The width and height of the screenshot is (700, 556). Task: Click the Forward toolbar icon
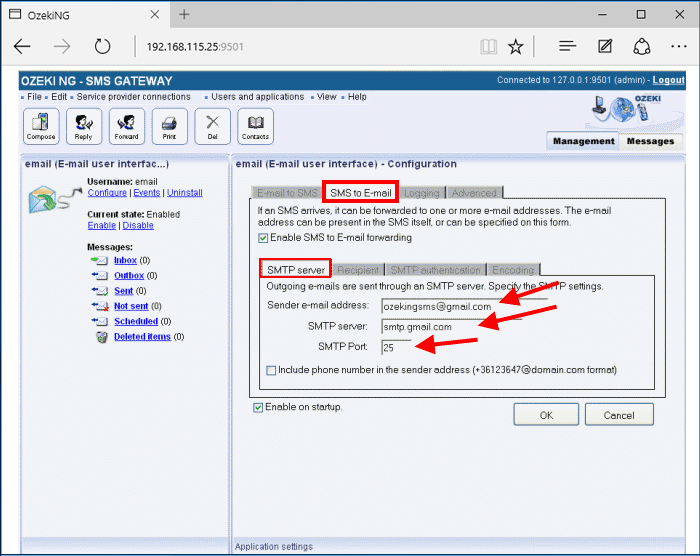point(126,126)
